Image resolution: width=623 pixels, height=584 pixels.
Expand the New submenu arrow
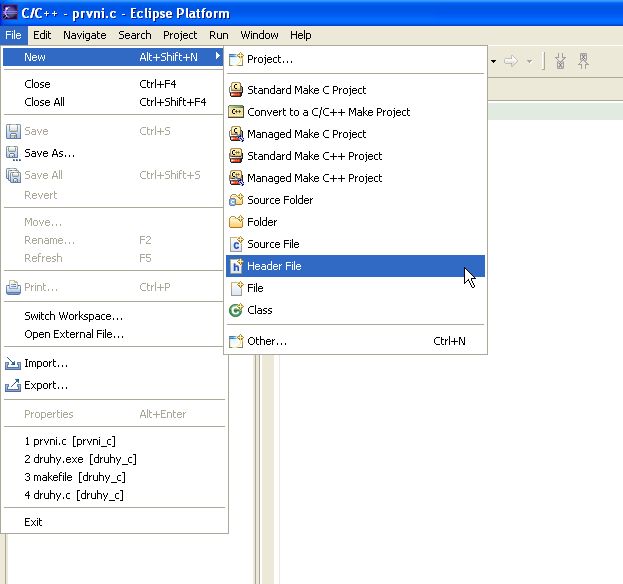(217, 57)
